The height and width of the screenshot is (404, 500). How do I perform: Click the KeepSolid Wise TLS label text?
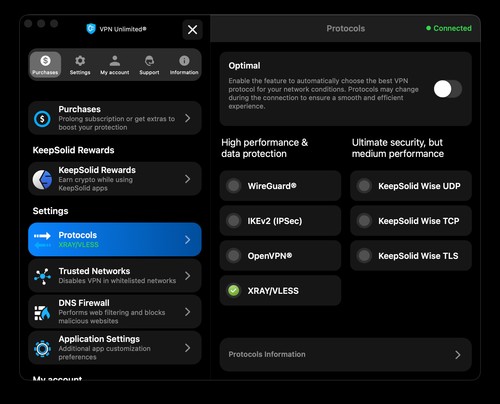tap(418, 256)
